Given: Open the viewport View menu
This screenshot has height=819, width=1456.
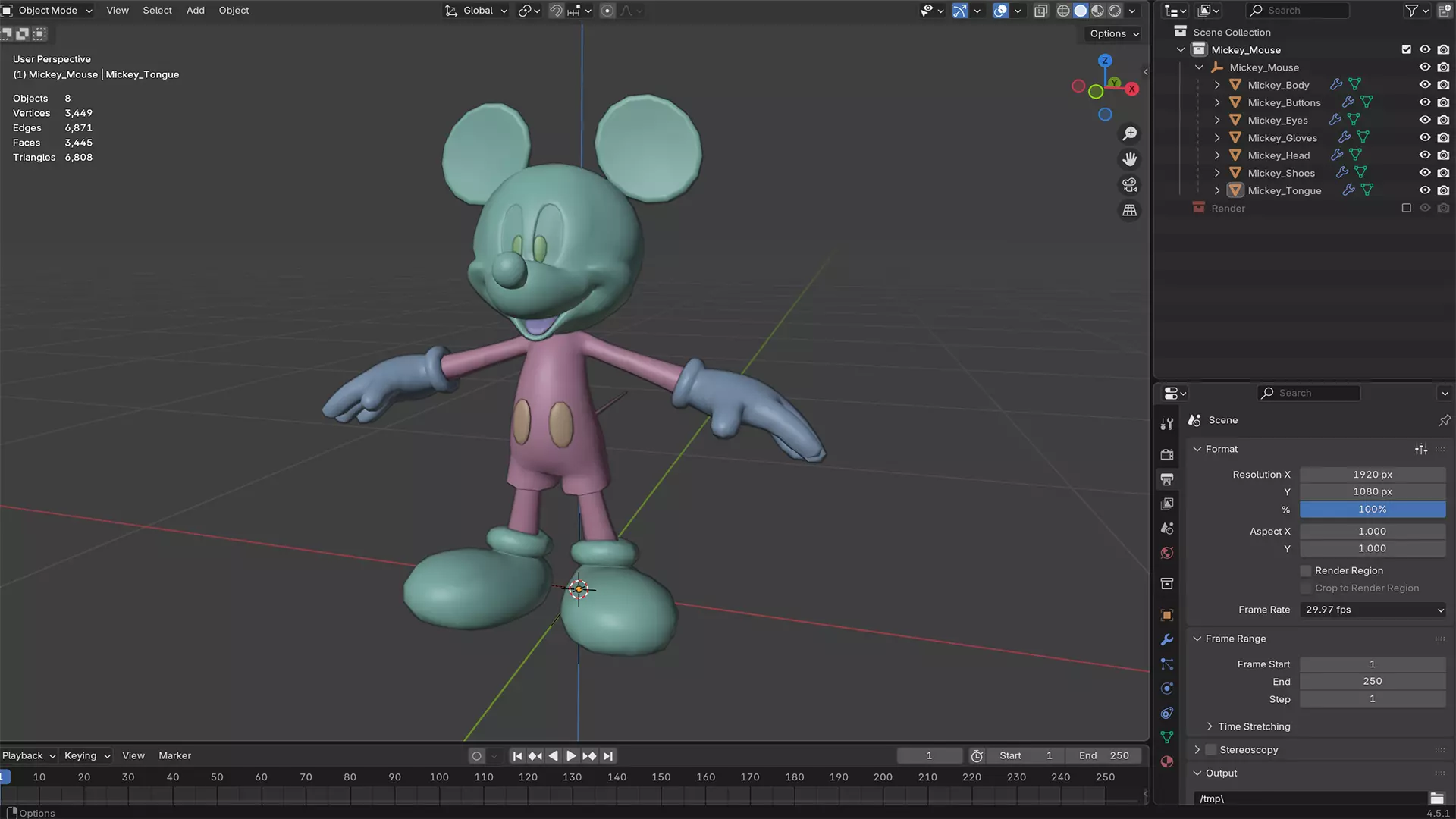Looking at the screenshot, I should tap(118, 11).
